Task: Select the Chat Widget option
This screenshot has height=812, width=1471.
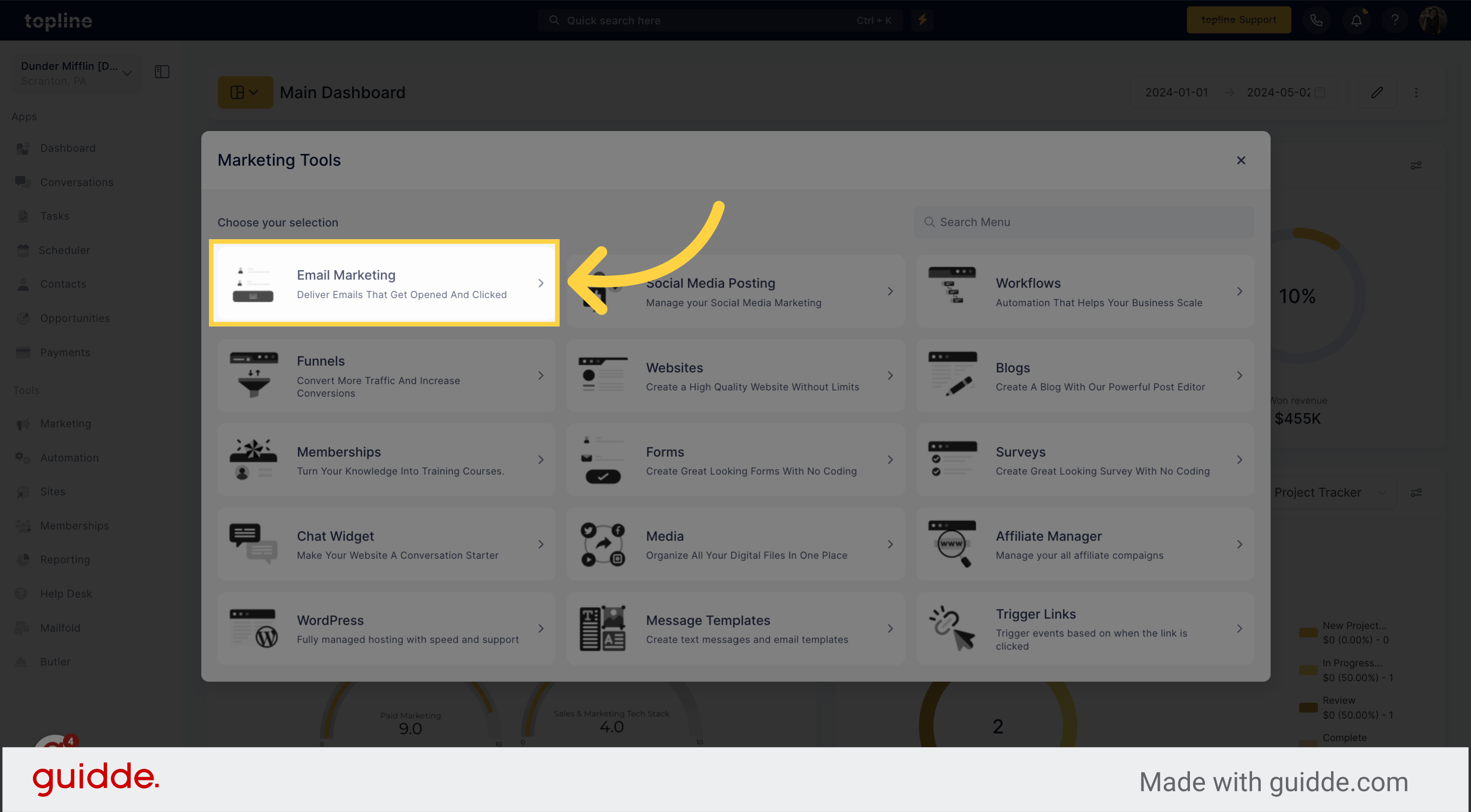Action: tap(386, 544)
